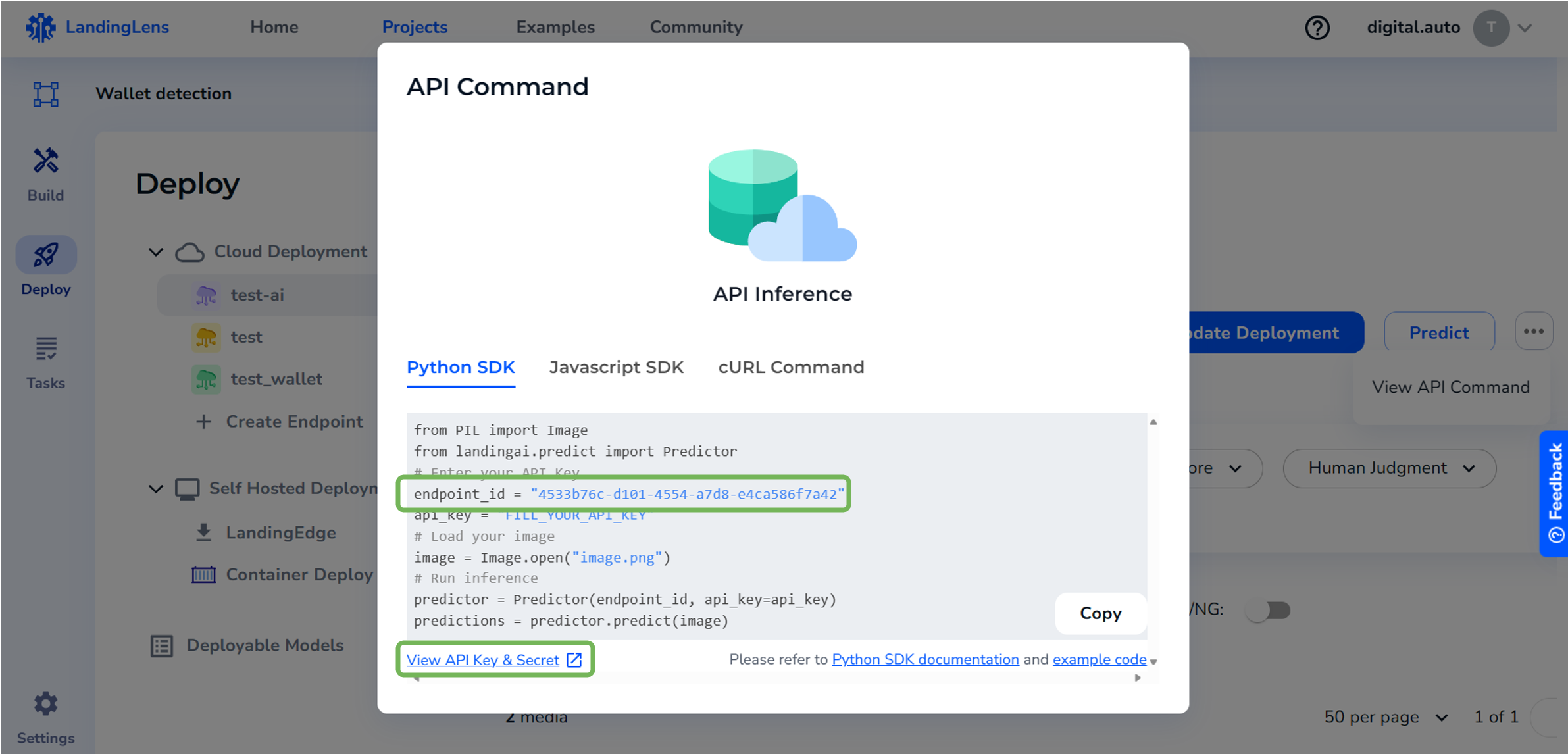Open the Settings gear icon
The image size is (1568, 754).
45,703
